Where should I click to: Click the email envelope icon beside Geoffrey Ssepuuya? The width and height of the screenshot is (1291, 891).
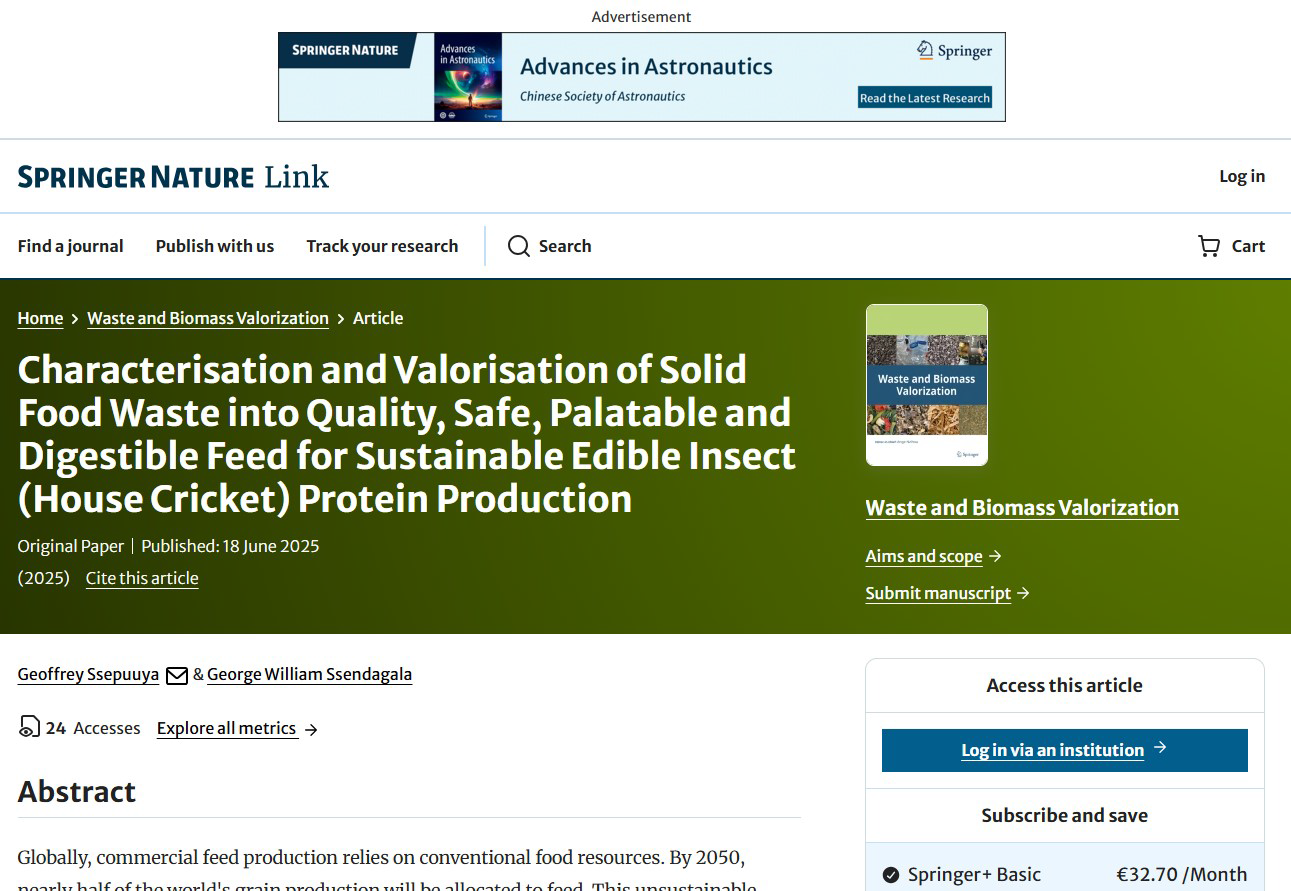(177, 675)
